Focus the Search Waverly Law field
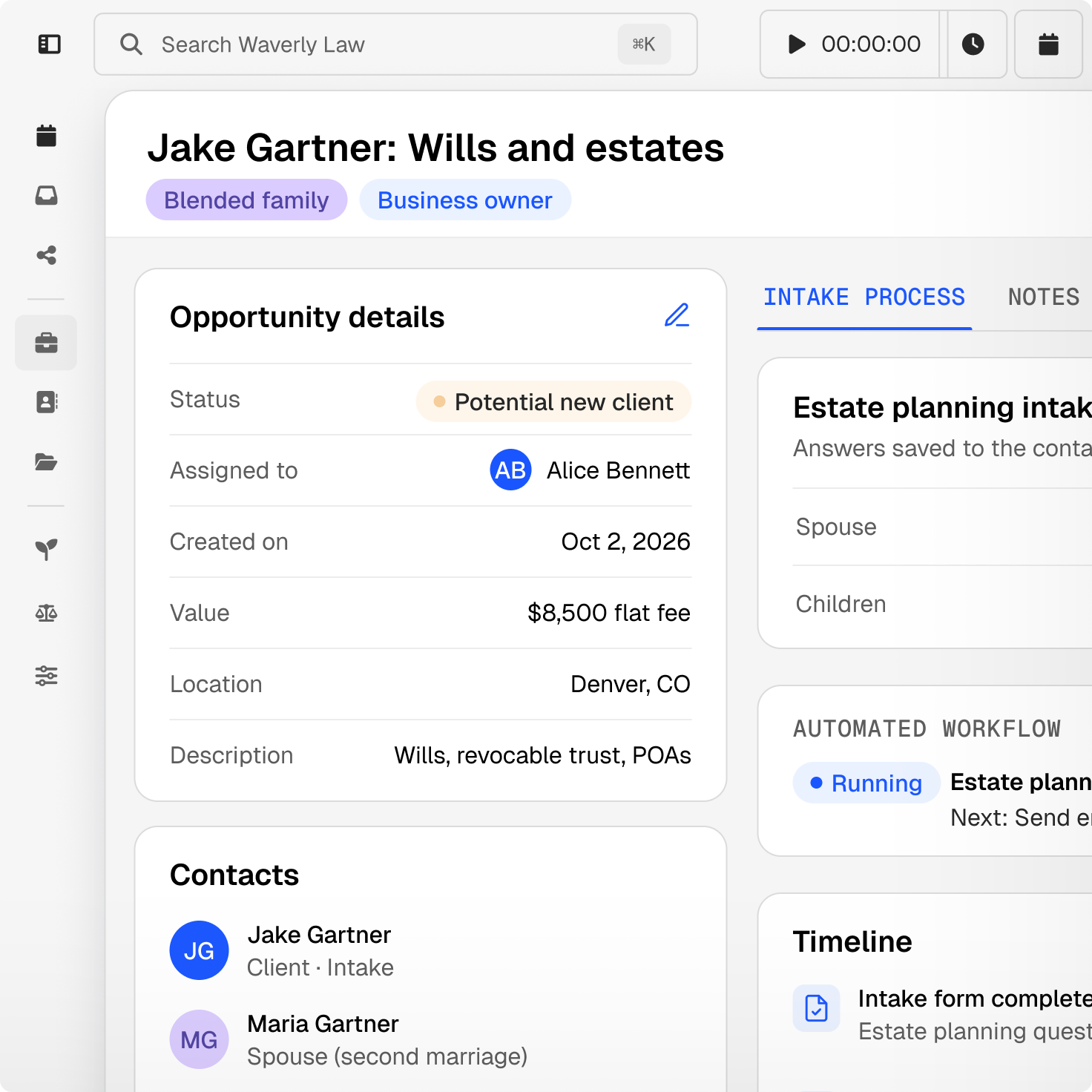Screen dimensions: 1092x1092 coord(395,45)
